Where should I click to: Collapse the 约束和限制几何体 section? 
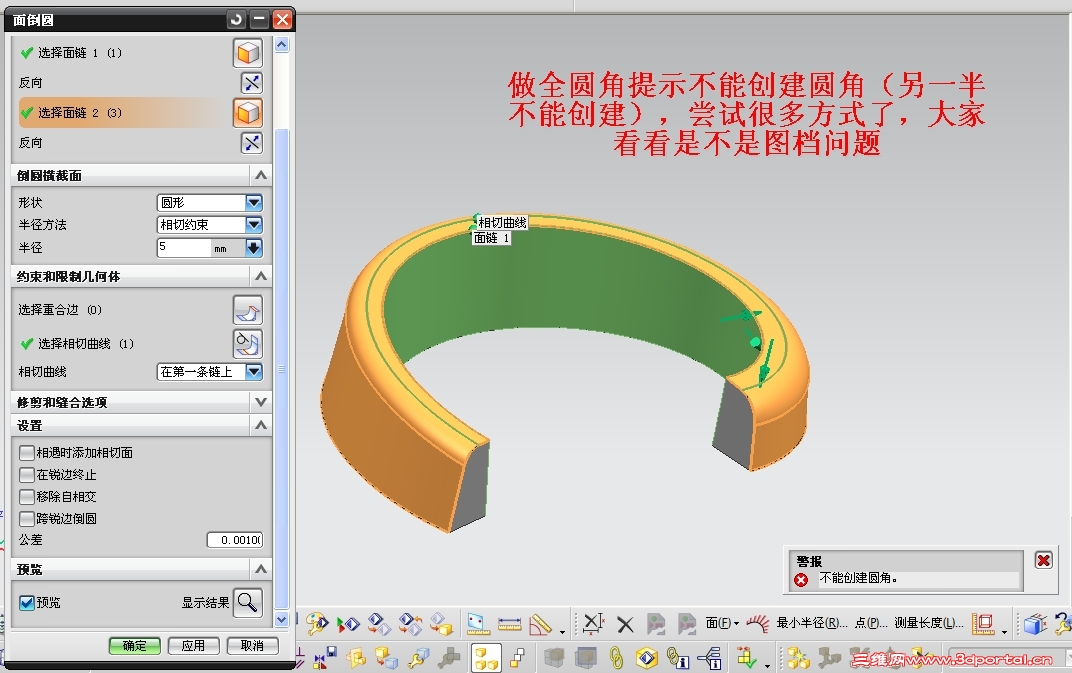pos(260,276)
